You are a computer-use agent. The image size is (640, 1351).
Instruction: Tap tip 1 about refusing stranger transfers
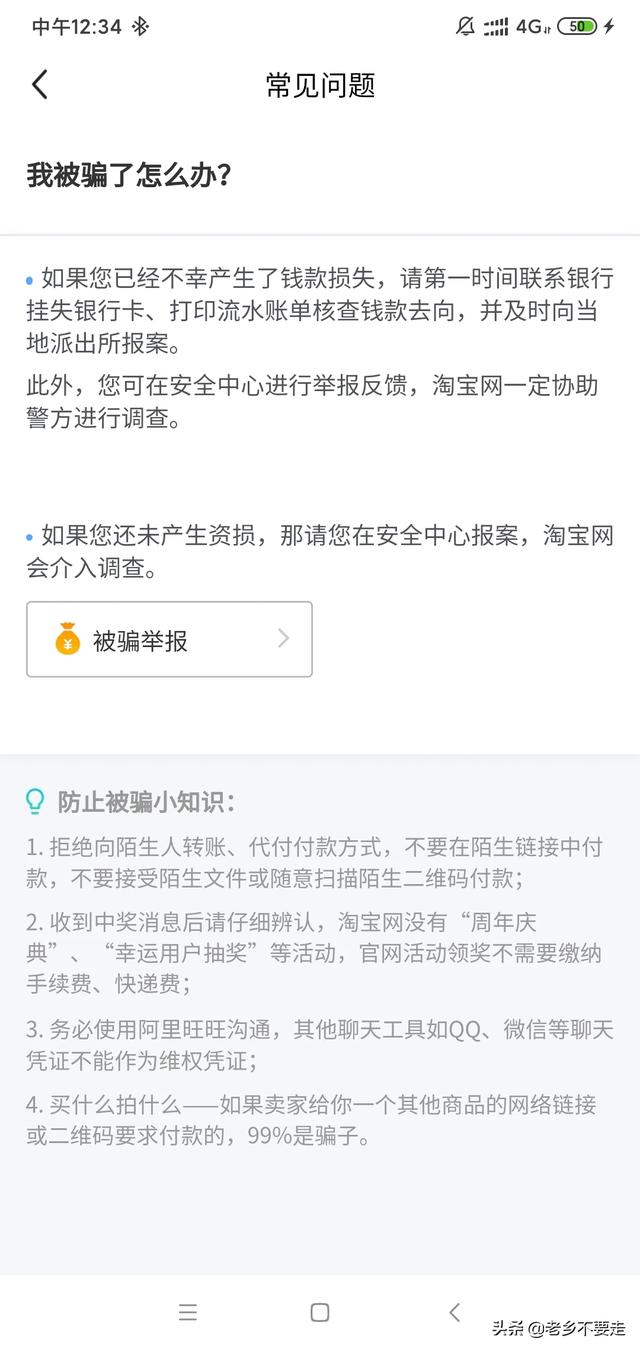tap(315, 862)
